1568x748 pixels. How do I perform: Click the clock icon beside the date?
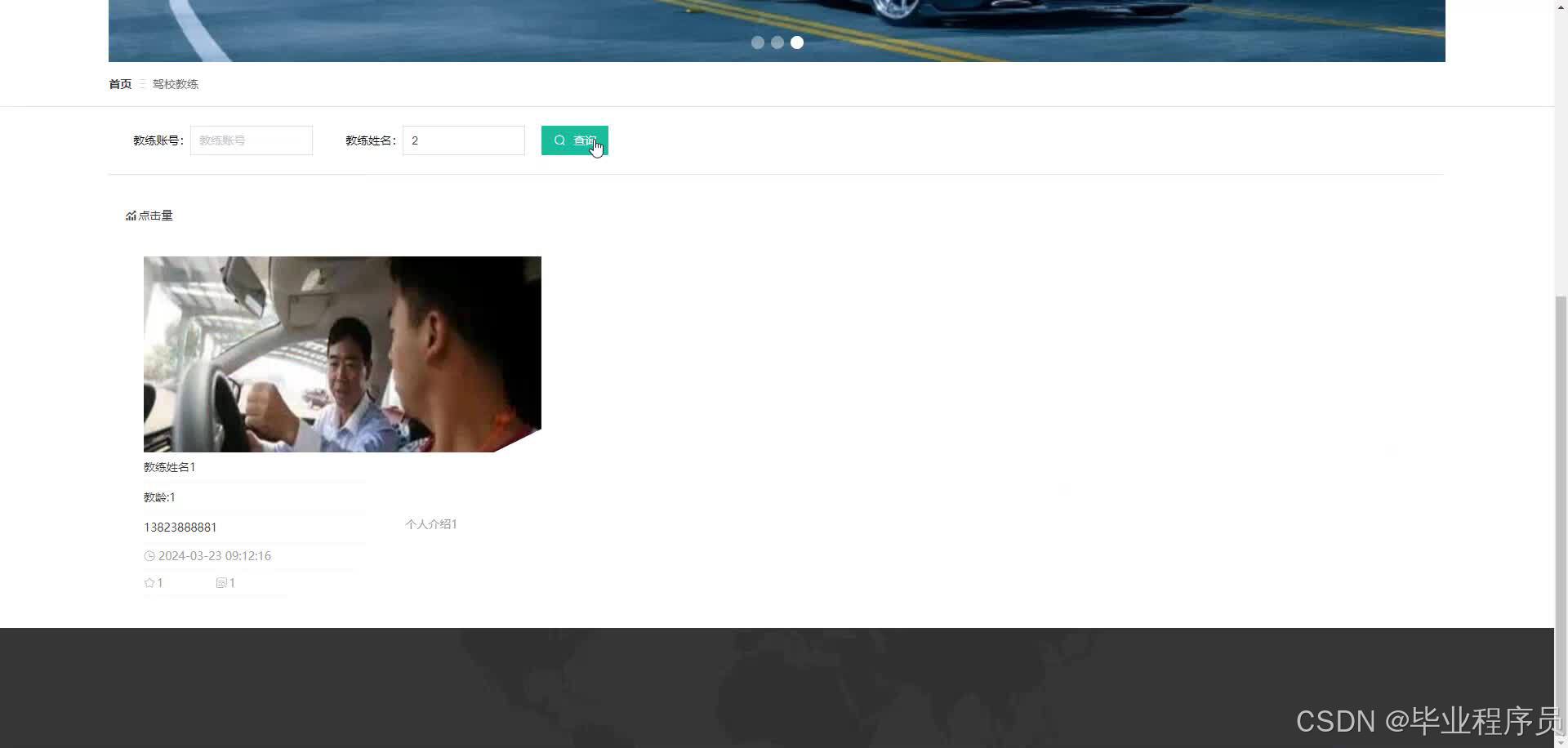149,556
